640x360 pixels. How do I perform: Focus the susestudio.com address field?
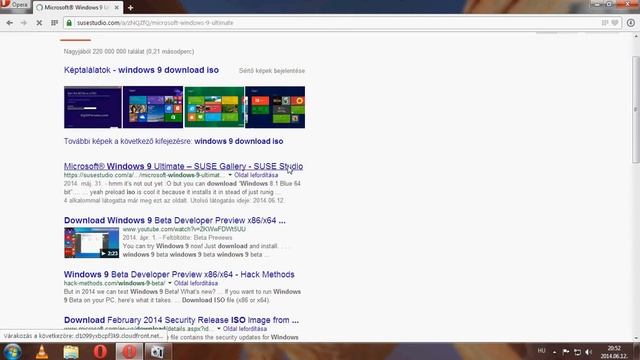pos(335,23)
